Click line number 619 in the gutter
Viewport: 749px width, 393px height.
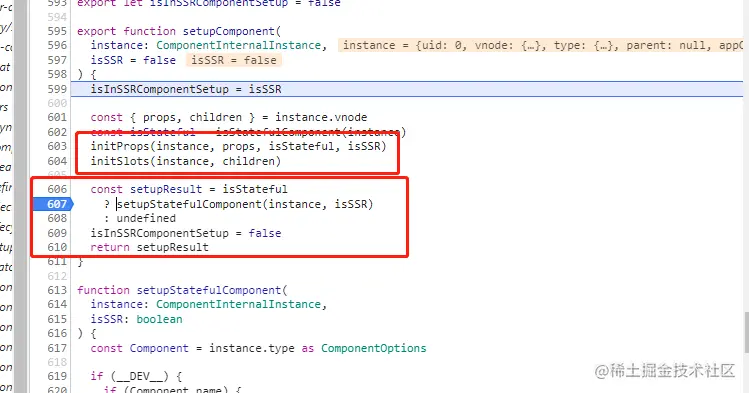57,376
